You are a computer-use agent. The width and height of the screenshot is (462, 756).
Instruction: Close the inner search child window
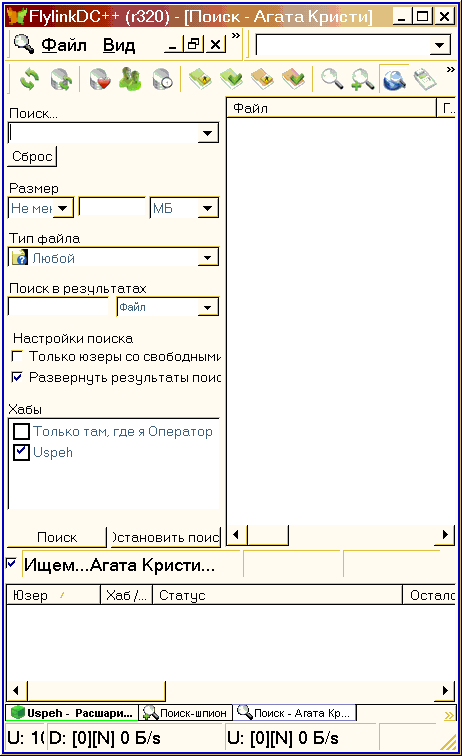click(216, 44)
